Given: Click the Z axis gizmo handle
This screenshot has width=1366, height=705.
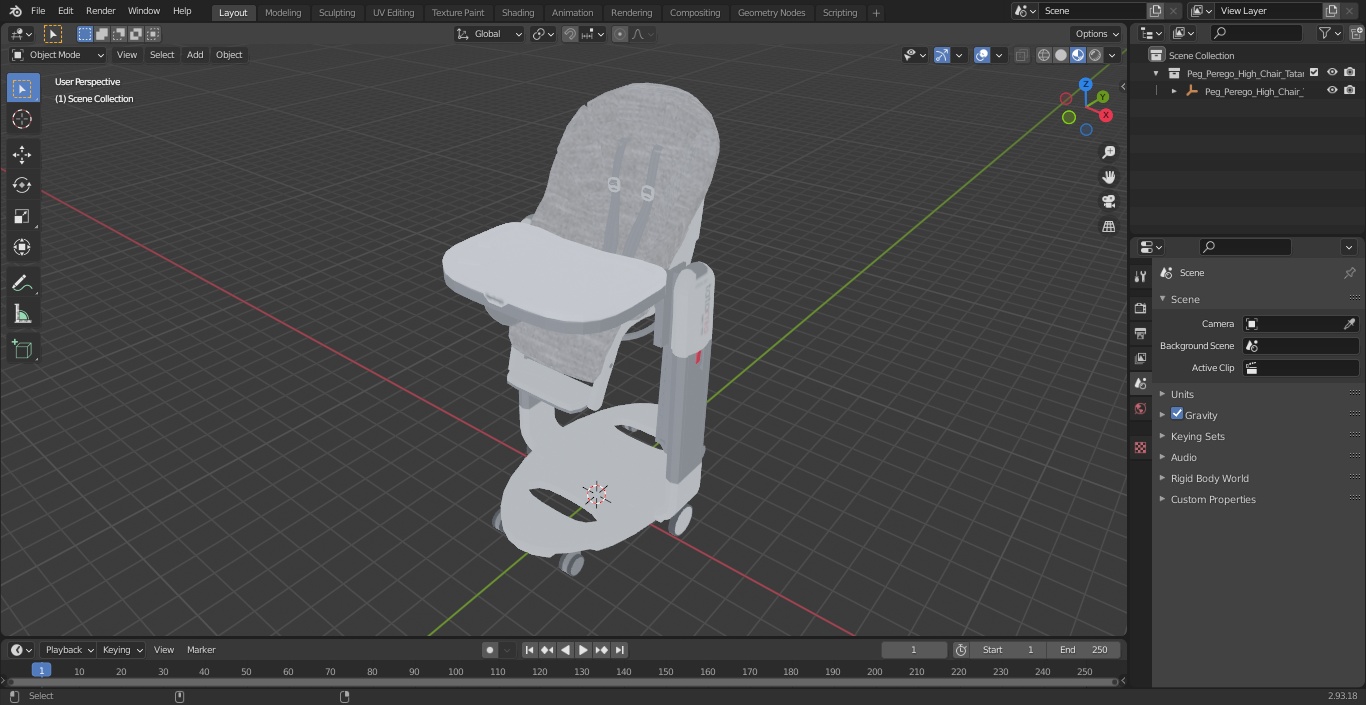Looking at the screenshot, I should [1085, 85].
